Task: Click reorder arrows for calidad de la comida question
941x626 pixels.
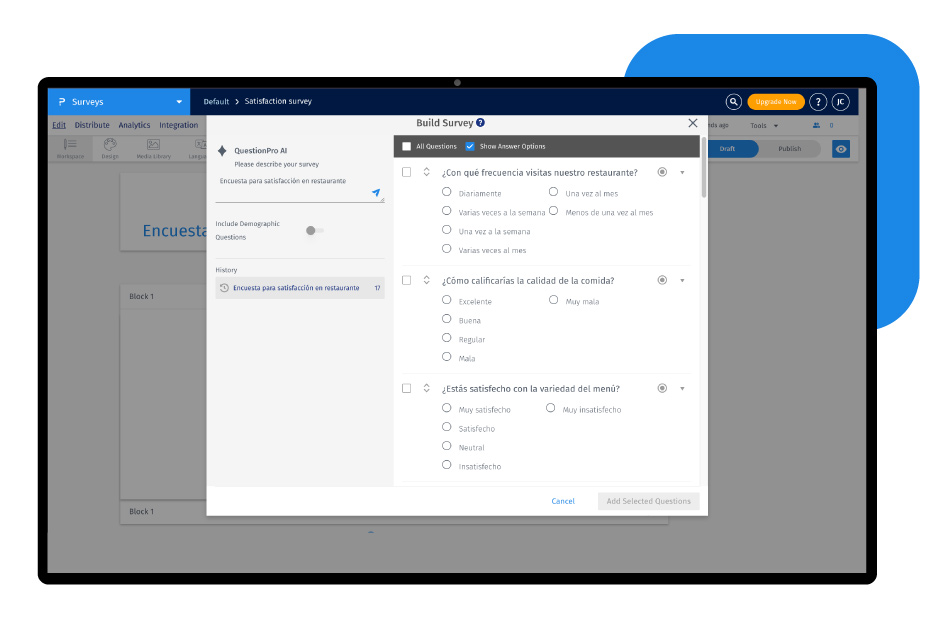Action: point(426,280)
